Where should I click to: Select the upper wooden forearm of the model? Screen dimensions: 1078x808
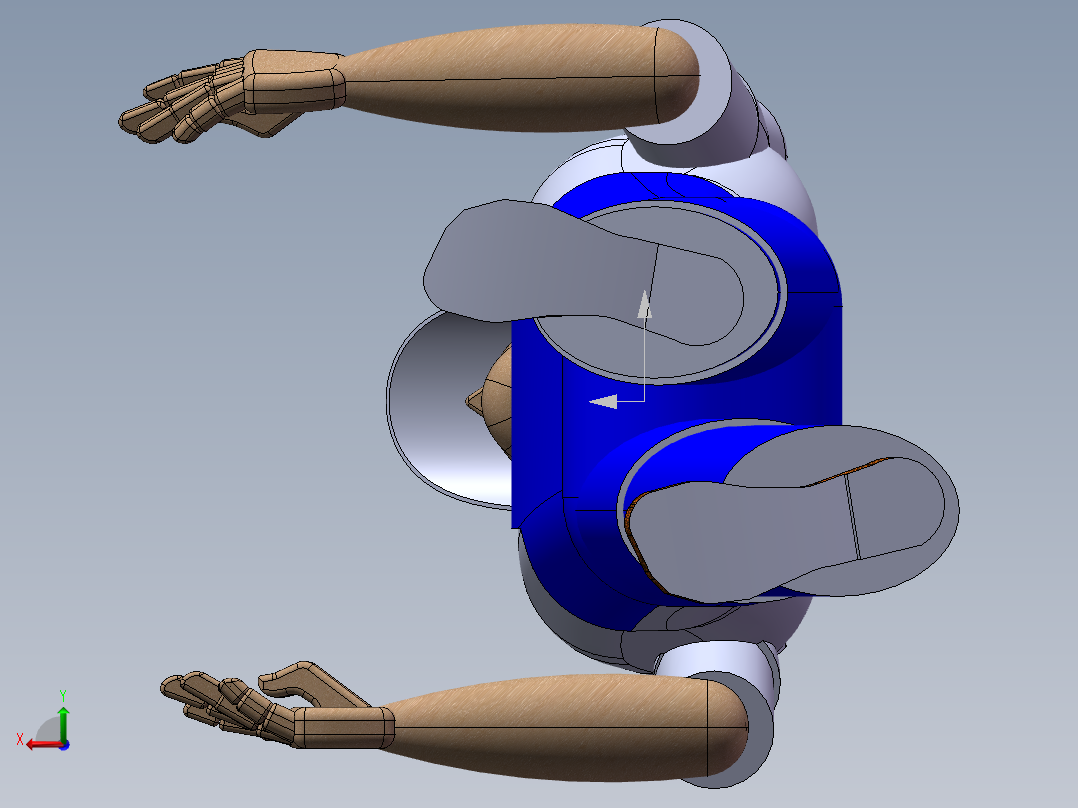click(x=520, y=78)
